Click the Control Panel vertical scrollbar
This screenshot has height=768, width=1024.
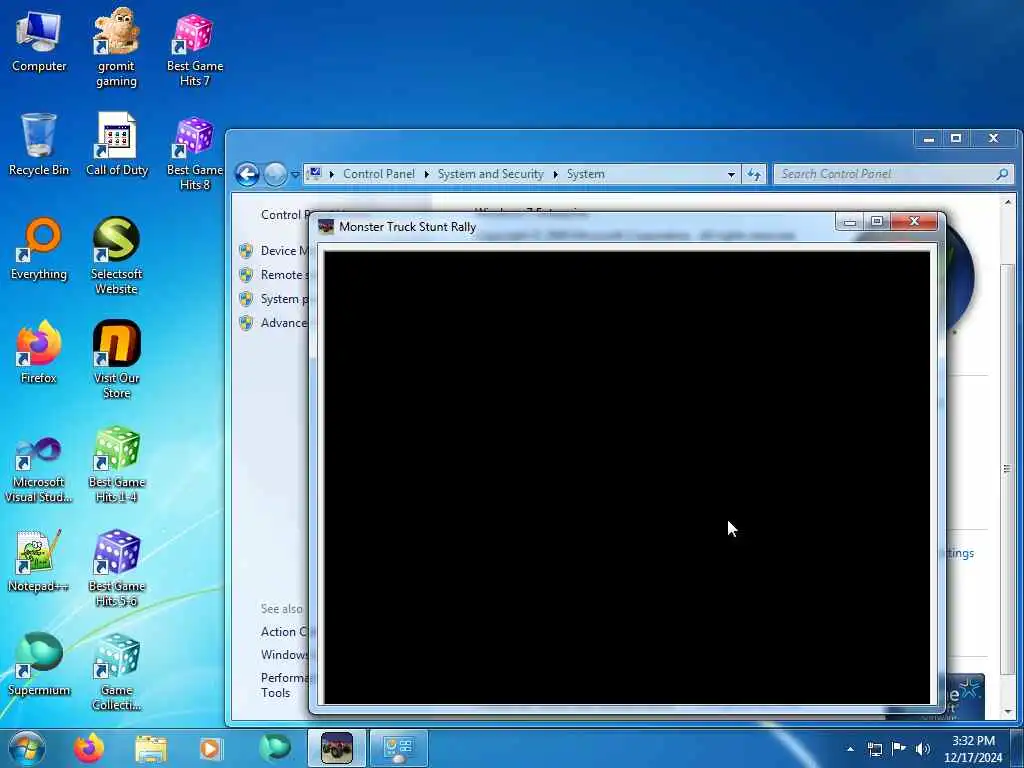pos(1007,469)
